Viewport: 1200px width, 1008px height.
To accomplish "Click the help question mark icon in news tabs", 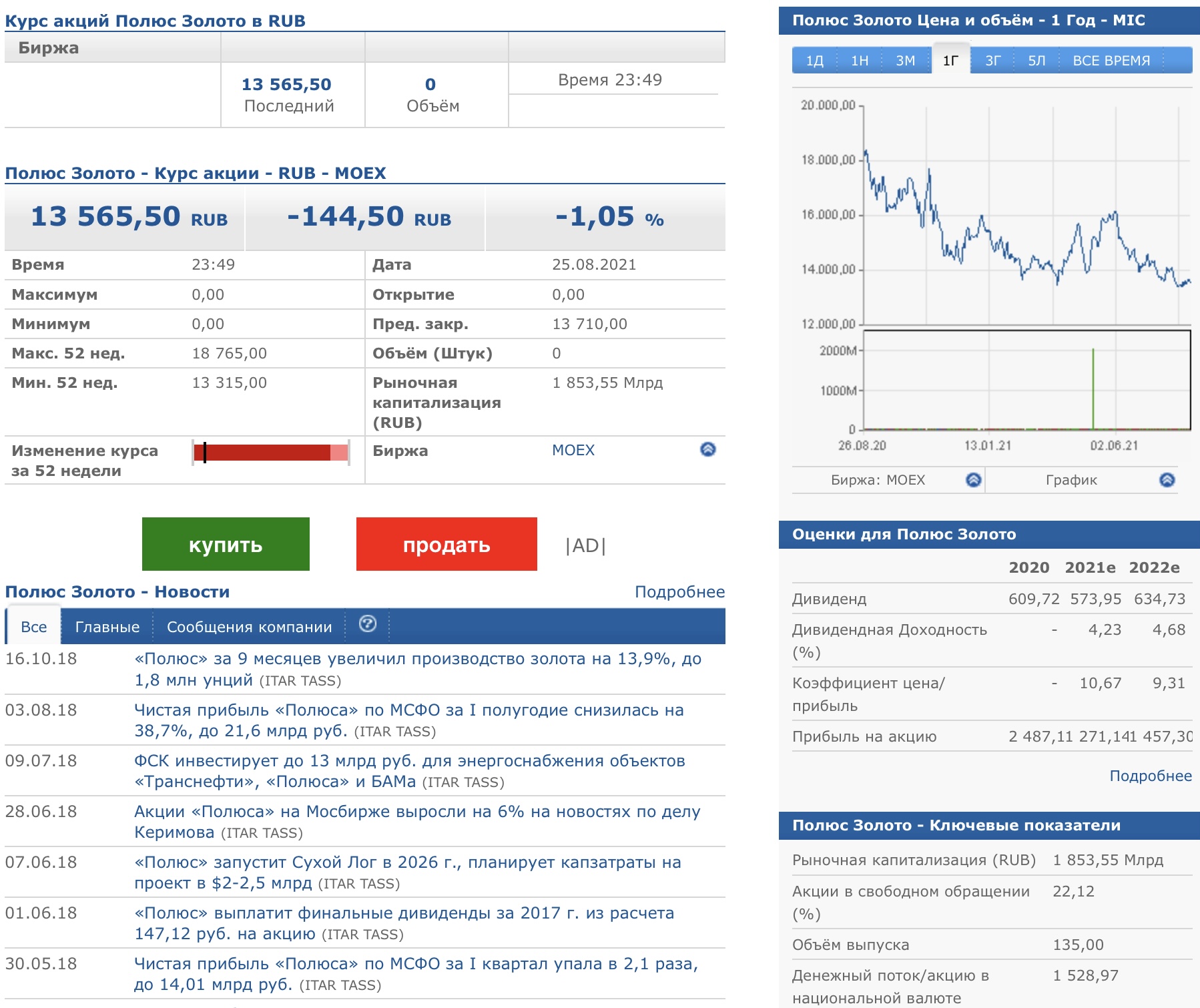I will (x=367, y=624).
